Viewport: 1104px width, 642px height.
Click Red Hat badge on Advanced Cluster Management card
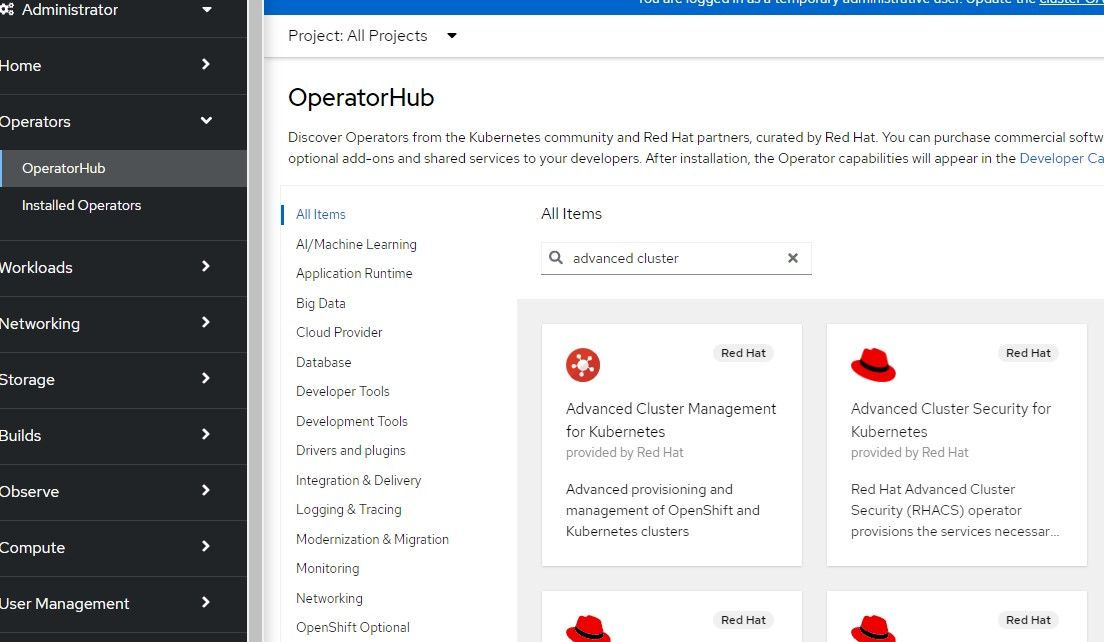click(x=743, y=353)
